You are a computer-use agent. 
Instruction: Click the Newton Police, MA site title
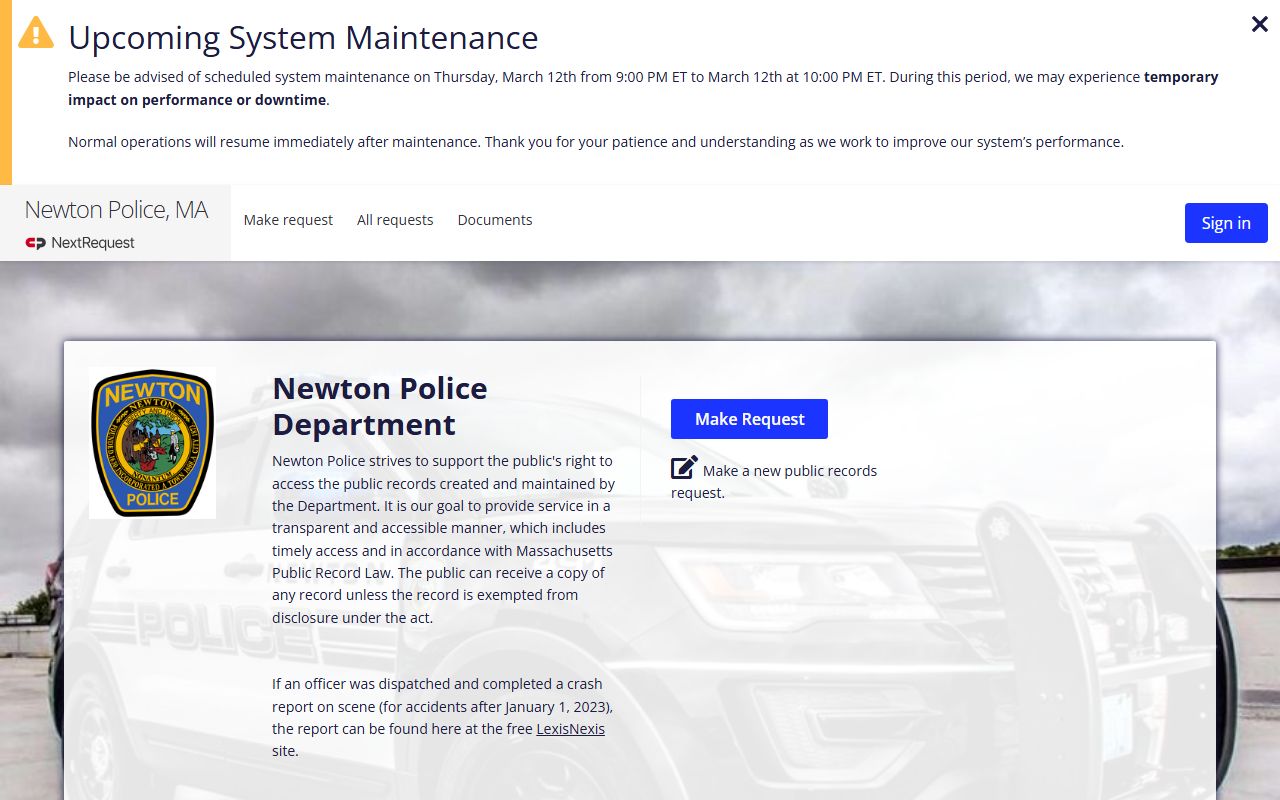pyautogui.click(x=116, y=210)
